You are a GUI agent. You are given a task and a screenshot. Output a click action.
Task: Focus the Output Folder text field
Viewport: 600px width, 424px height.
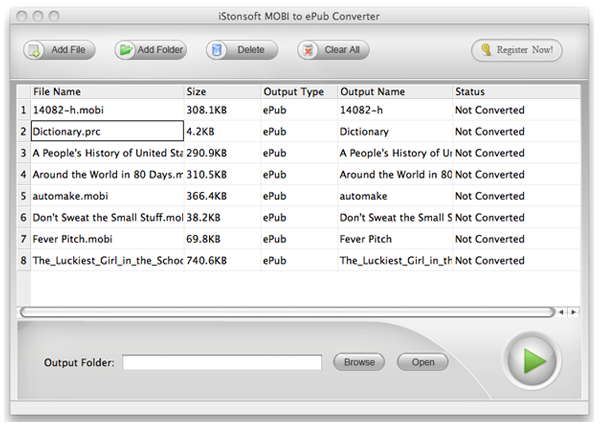222,362
